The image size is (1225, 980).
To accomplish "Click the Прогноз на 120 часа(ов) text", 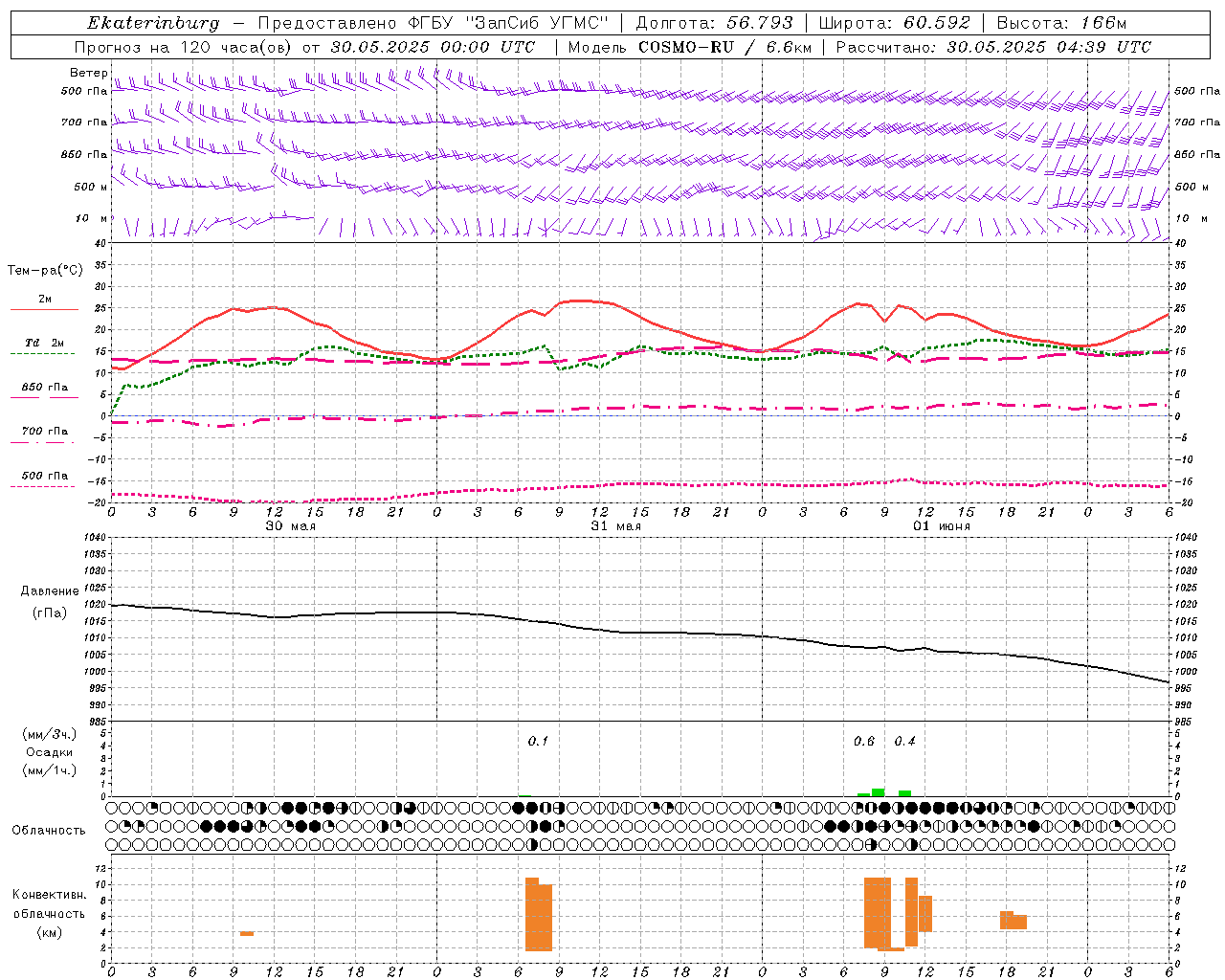I will click(186, 47).
